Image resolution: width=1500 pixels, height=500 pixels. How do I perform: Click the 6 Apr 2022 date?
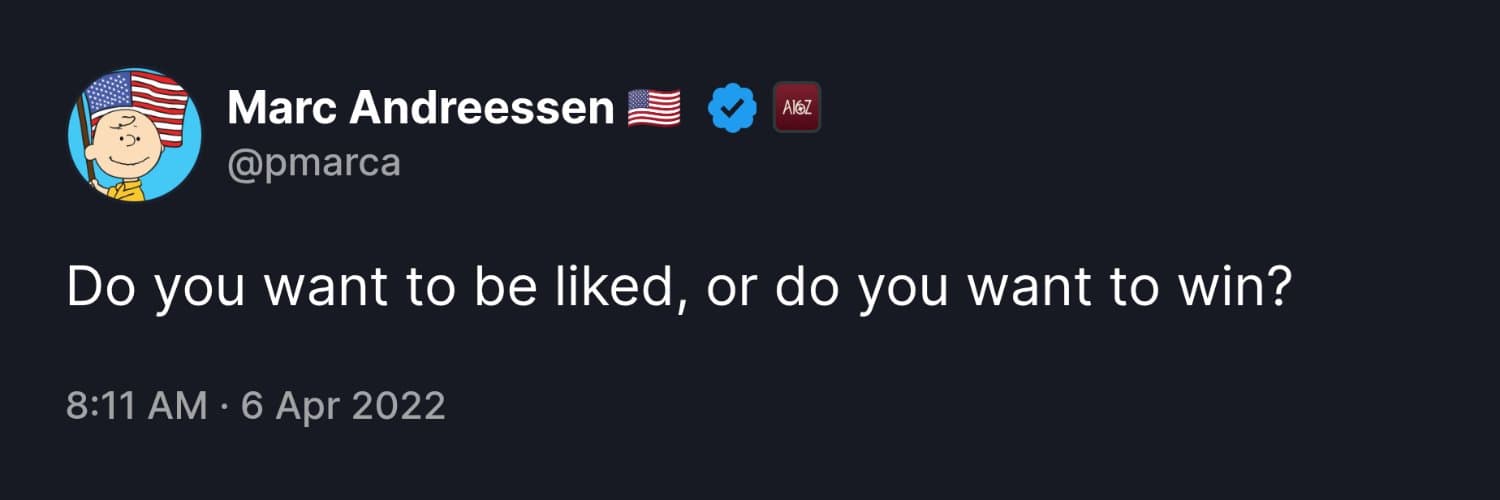pyautogui.click(x=343, y=407)
